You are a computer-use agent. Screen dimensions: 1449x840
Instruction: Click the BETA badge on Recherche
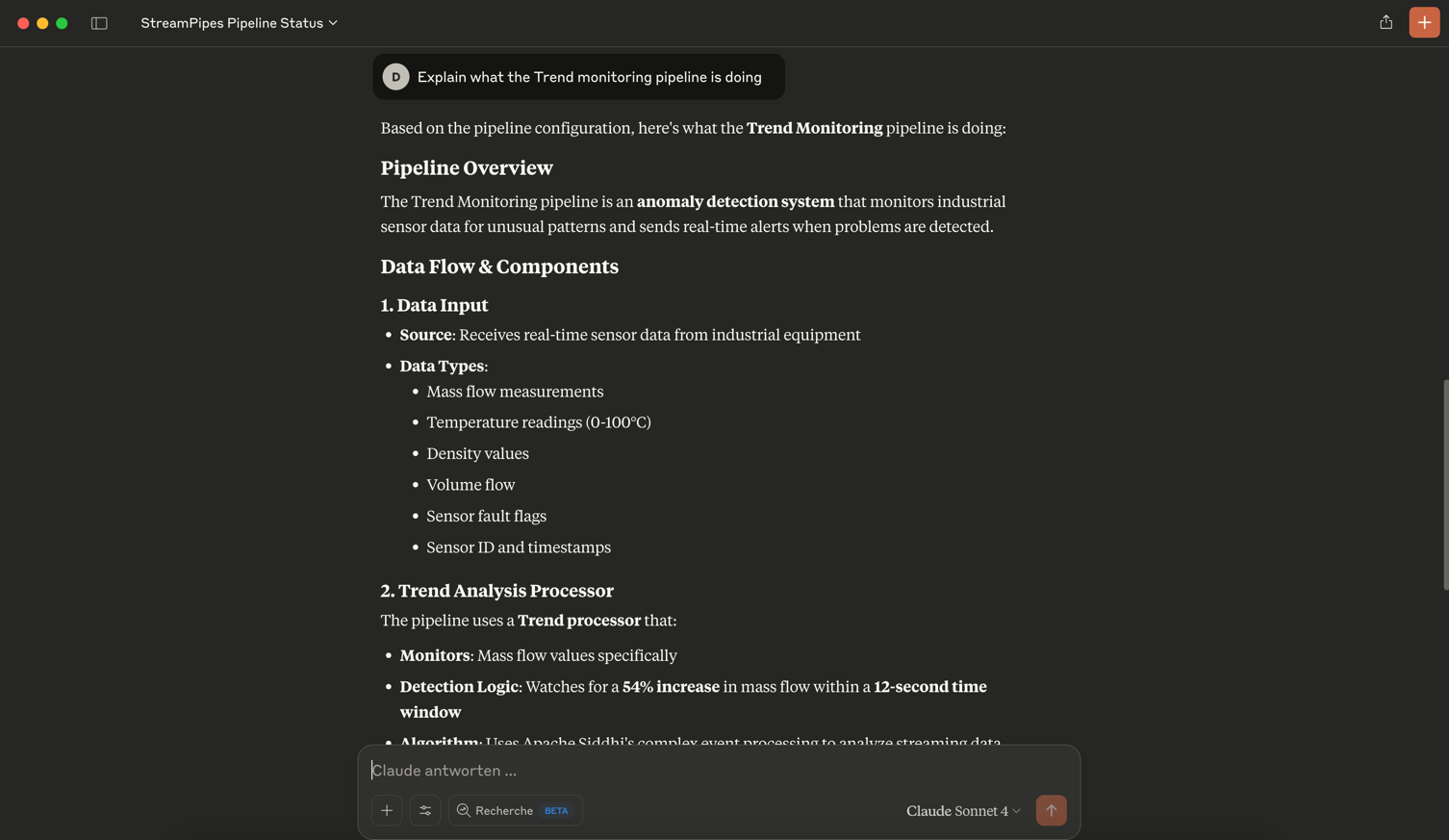click(556, 810)
